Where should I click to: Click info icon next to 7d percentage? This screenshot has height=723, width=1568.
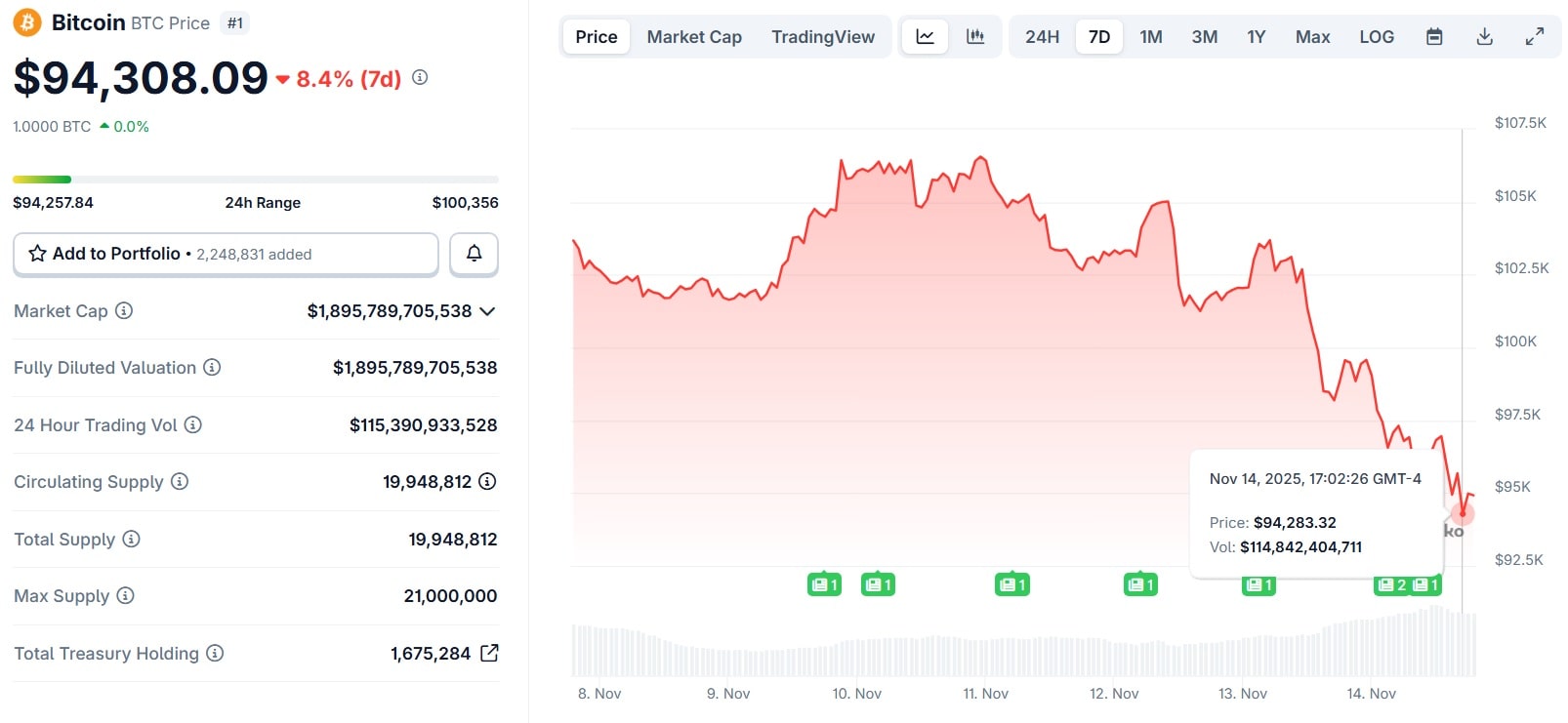point(420,77)
